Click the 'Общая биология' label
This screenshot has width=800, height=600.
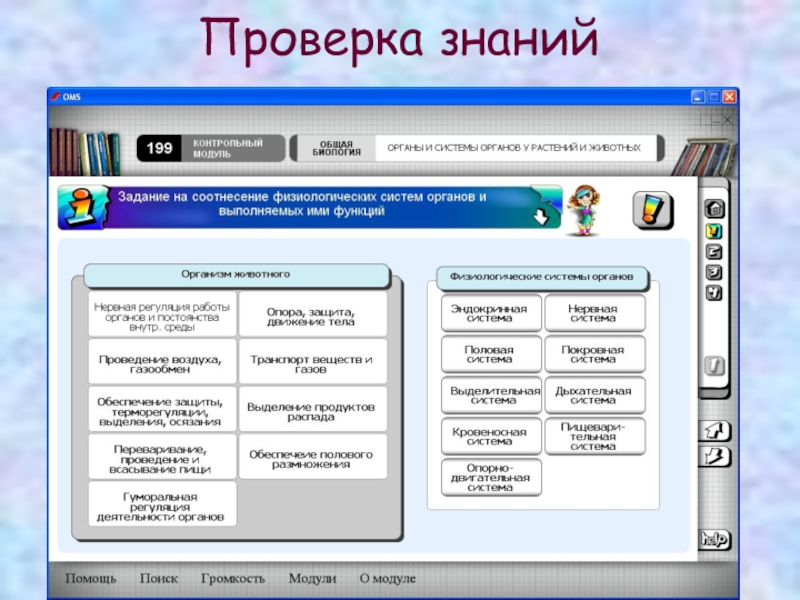[x=336, y=148]
